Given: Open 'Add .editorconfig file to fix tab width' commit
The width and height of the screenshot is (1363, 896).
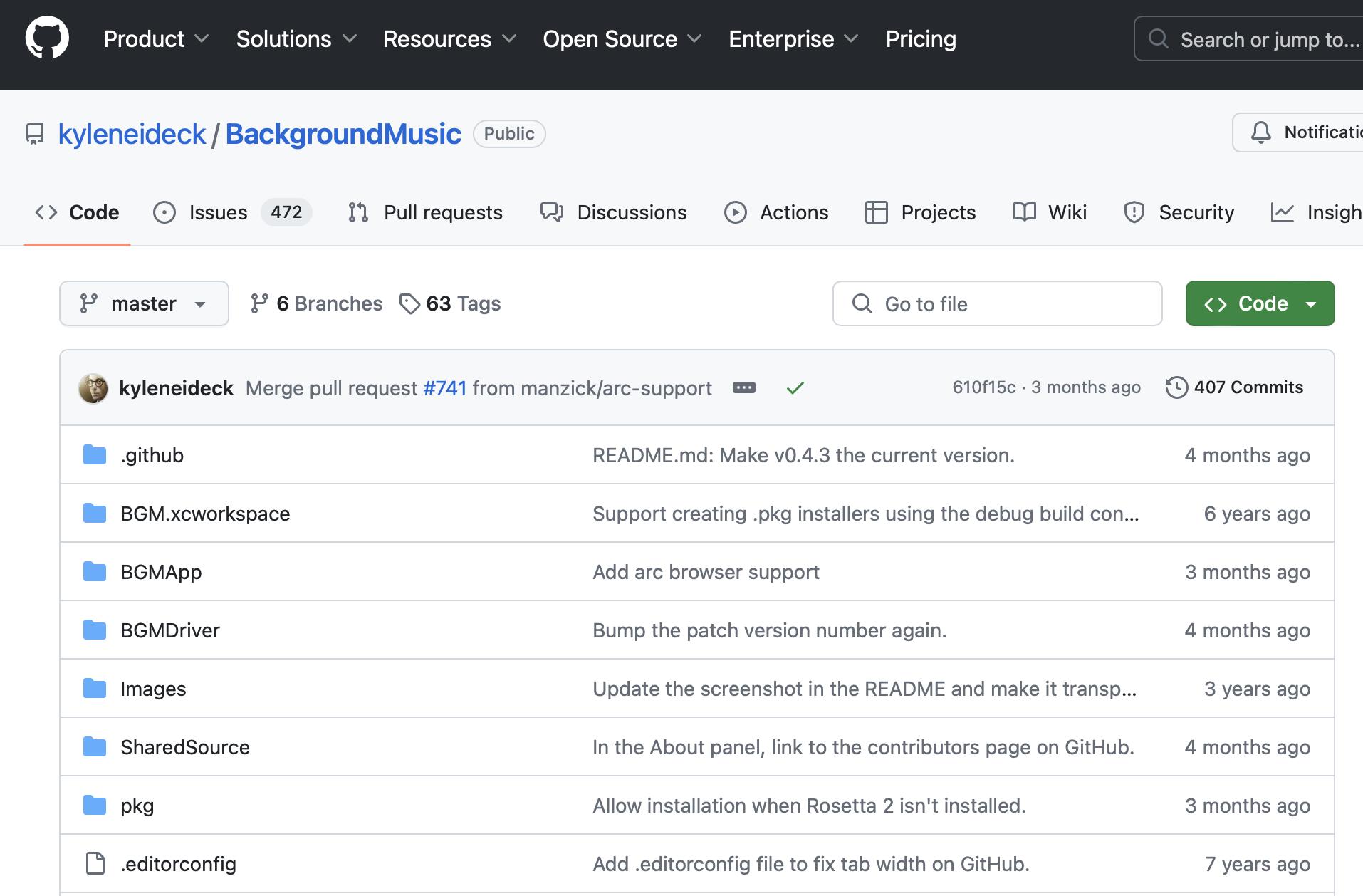Looking at the screenshot, I should point(811,864).
